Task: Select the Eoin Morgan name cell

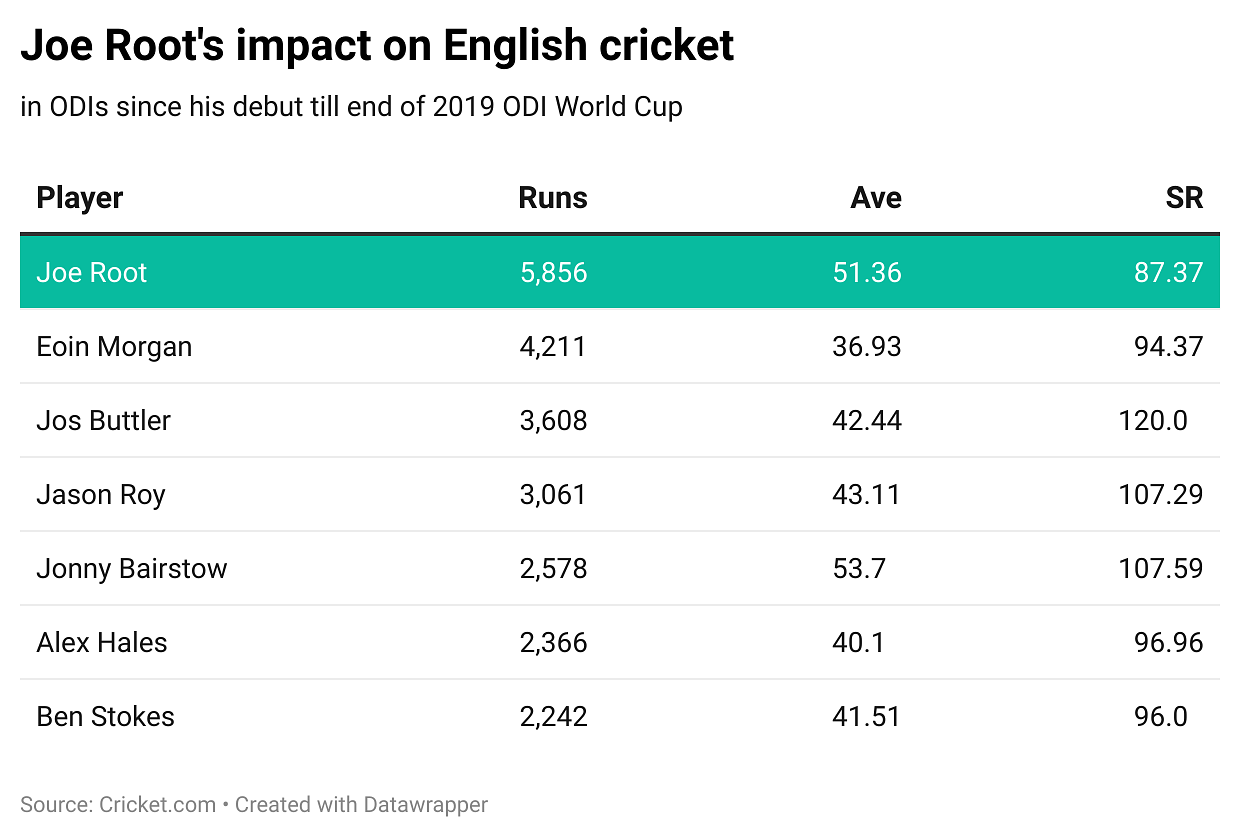Action: click(114, 347)
